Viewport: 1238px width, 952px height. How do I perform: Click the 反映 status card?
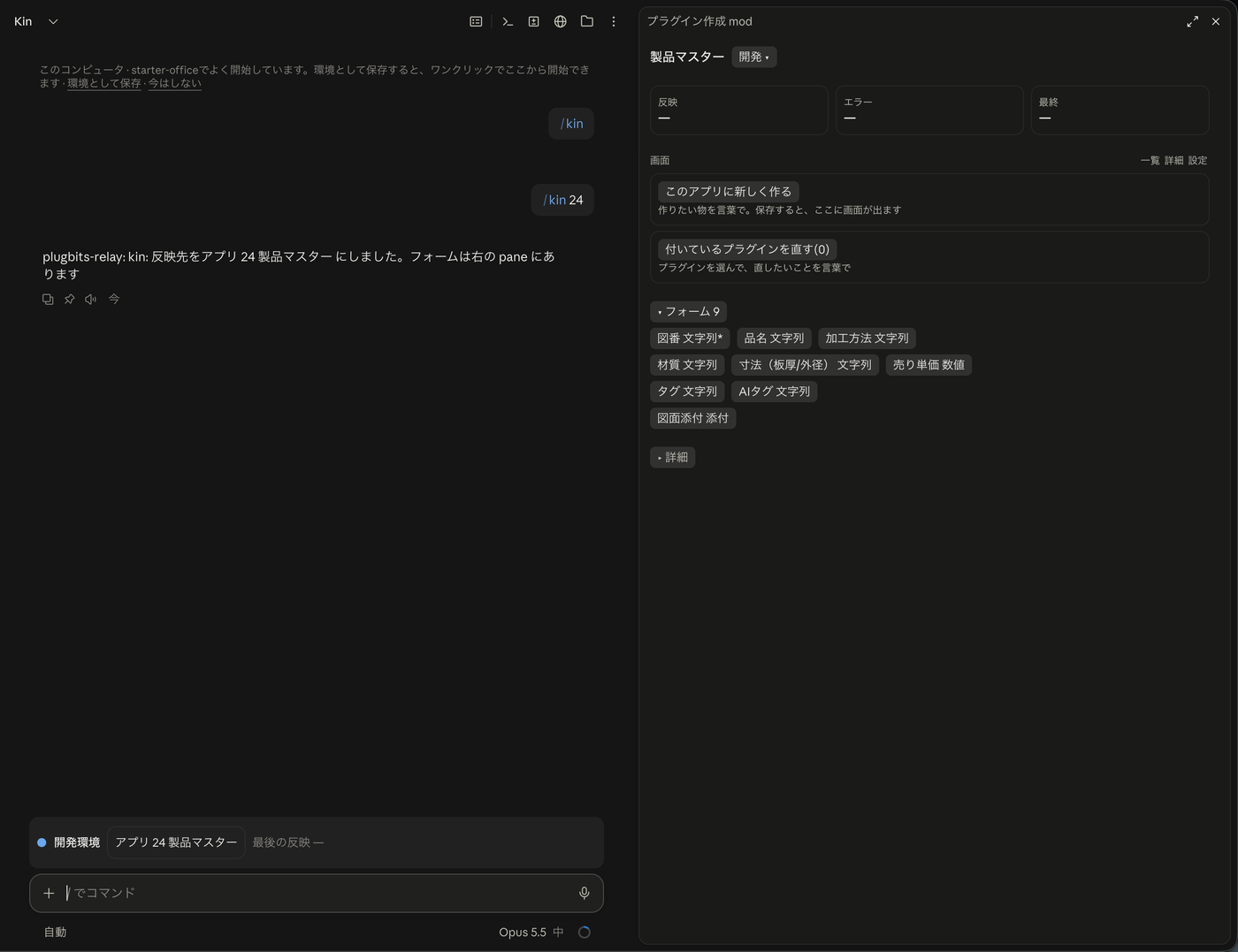click(739, 110)
